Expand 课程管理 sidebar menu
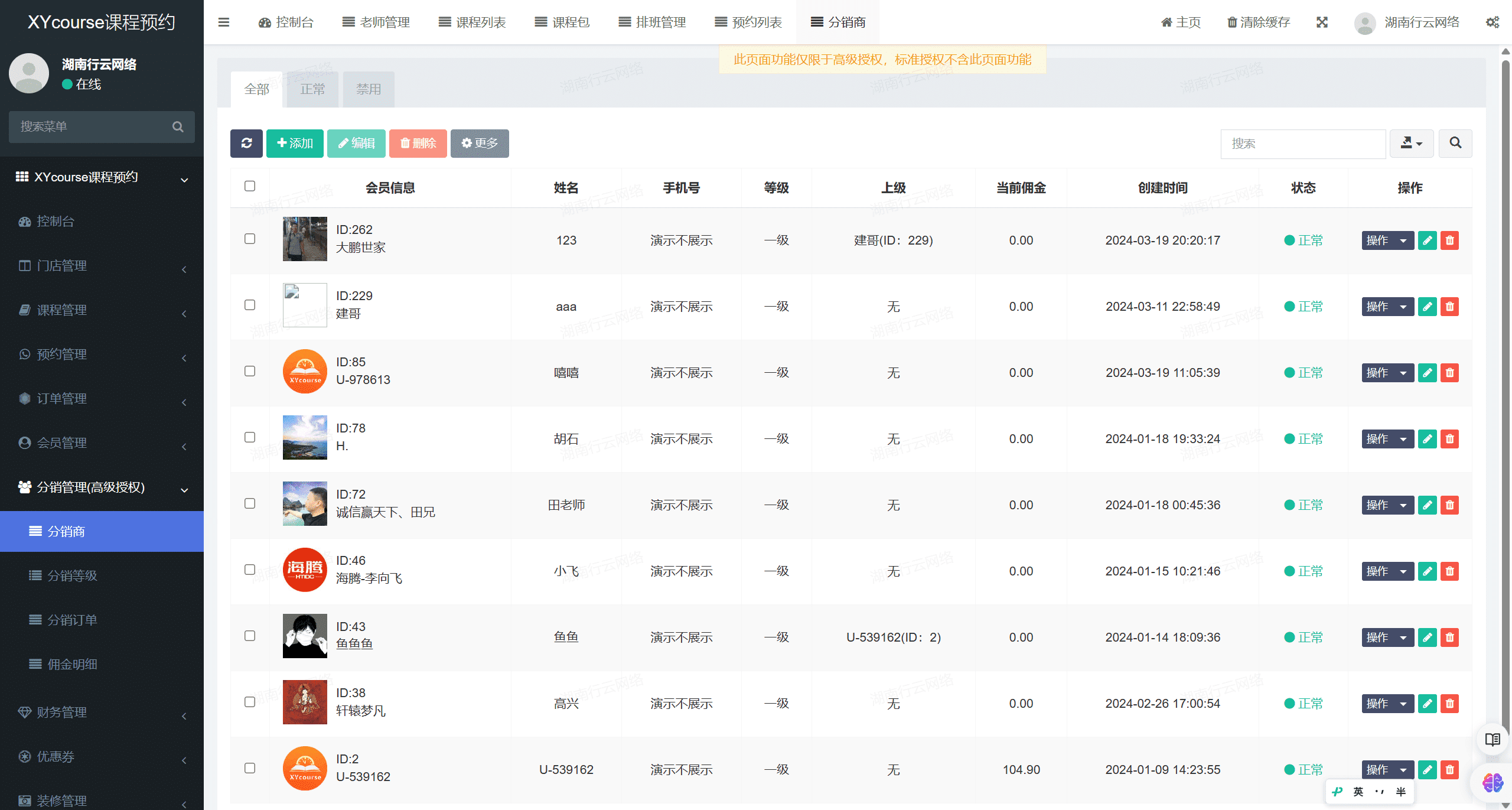This screenshot has width=1512, height=810. 102,310
